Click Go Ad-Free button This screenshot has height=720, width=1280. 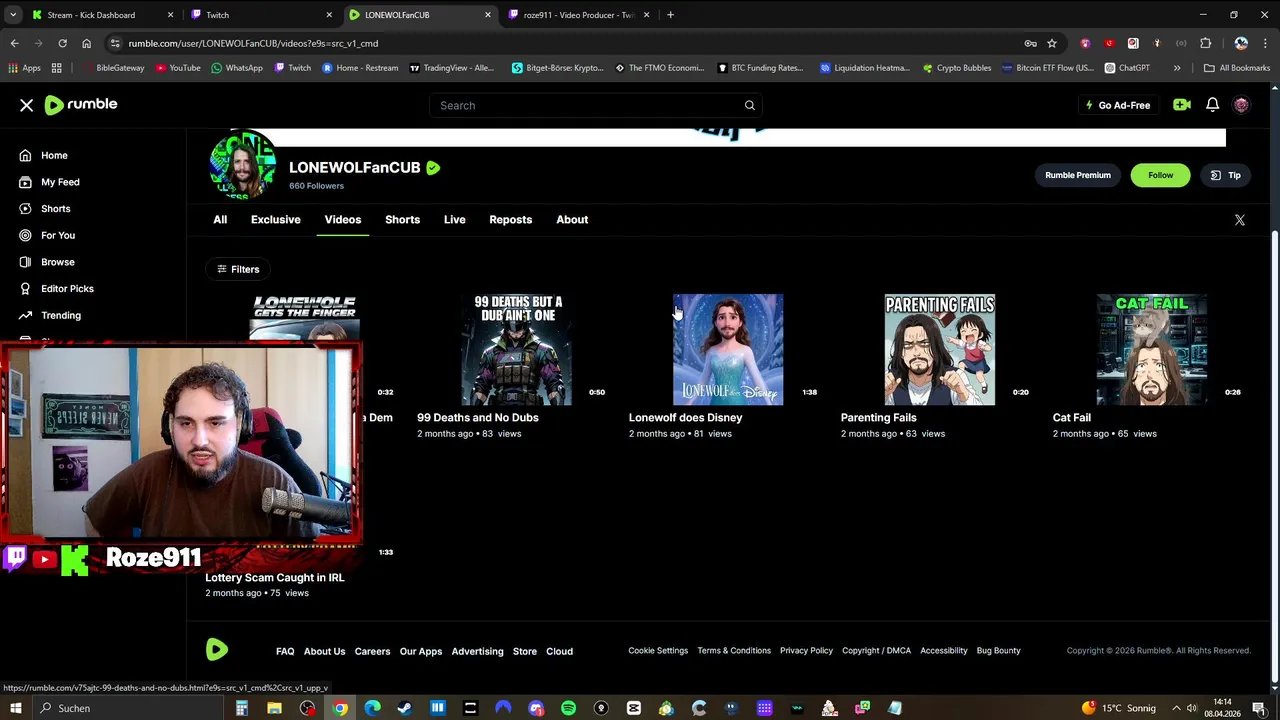pyautogui.click(x=1118, y=105)
